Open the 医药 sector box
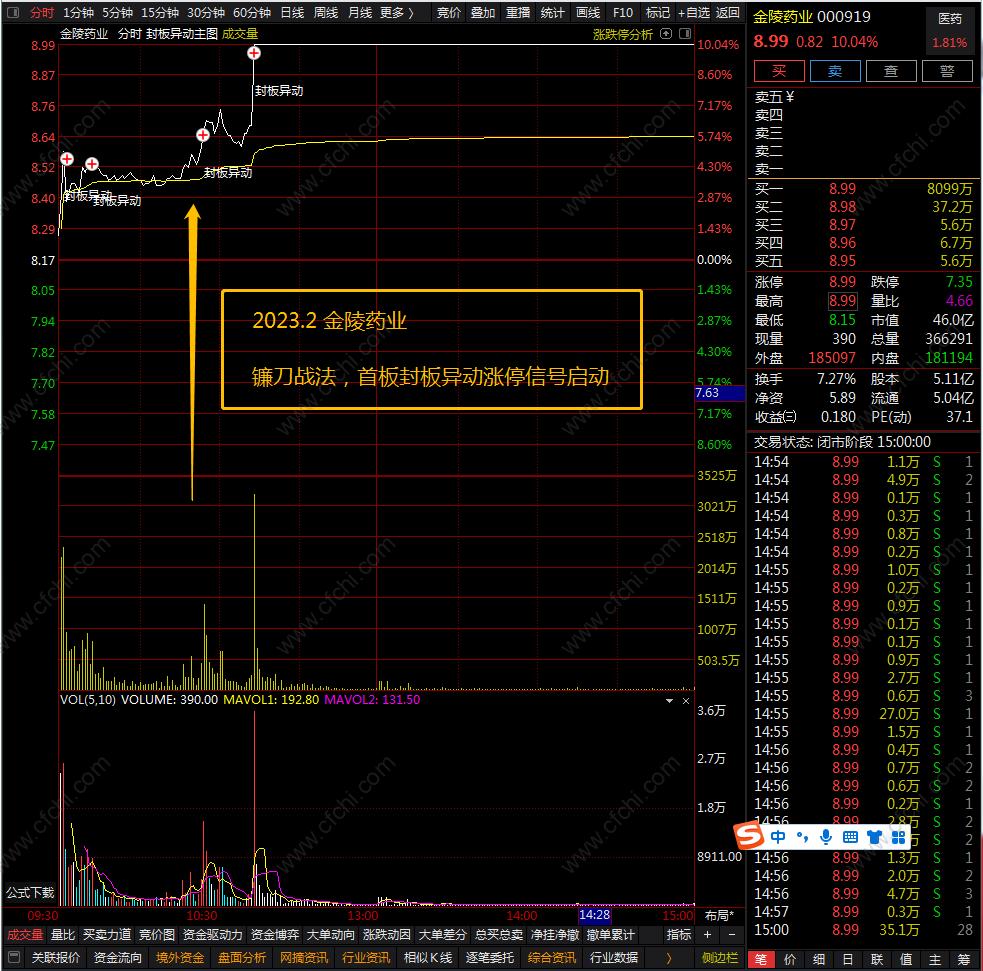Viewport: 983px width, 971px height. click(x=950, y=31)
